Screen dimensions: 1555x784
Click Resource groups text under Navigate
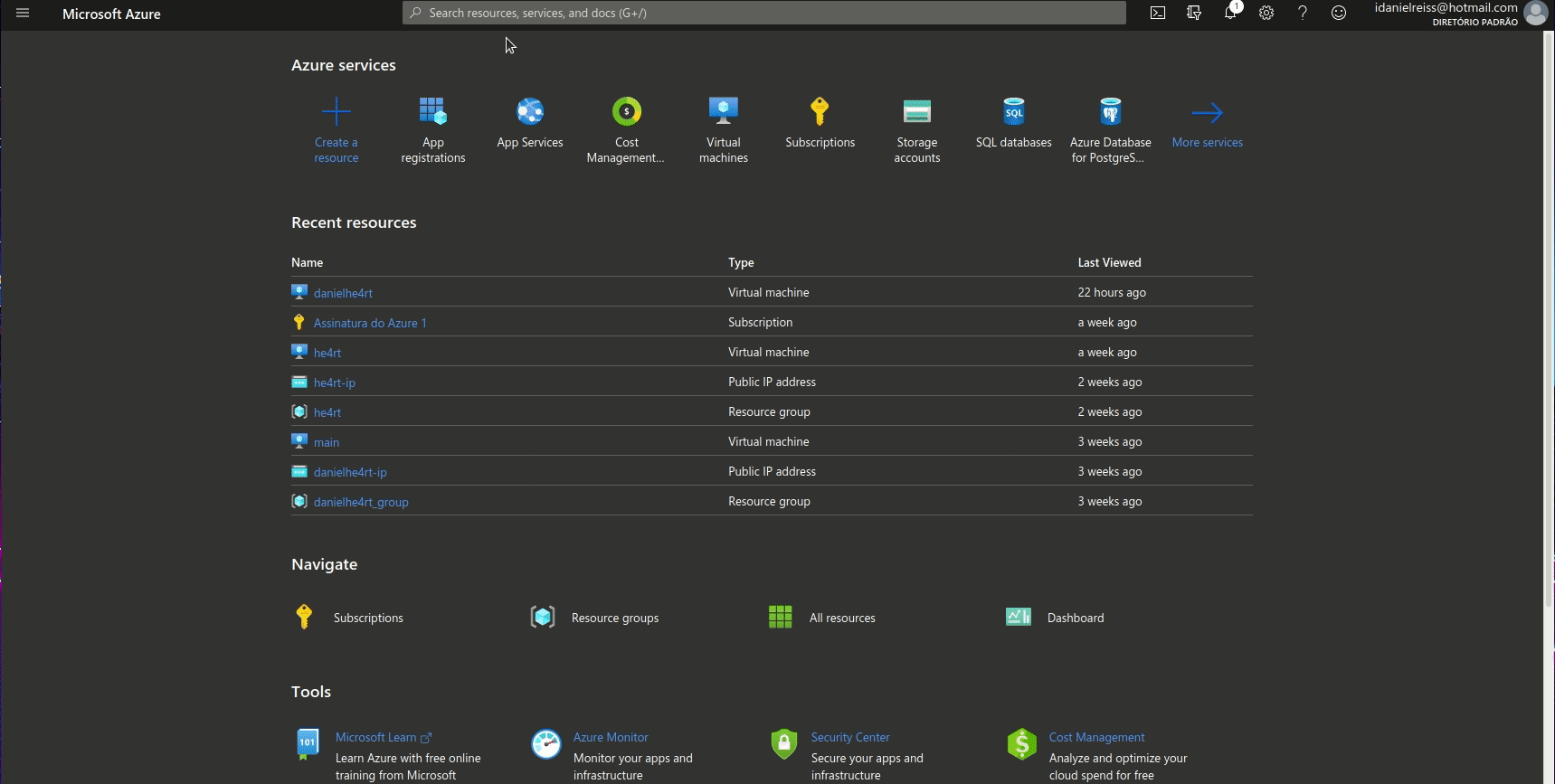click(x=615, y=618)
